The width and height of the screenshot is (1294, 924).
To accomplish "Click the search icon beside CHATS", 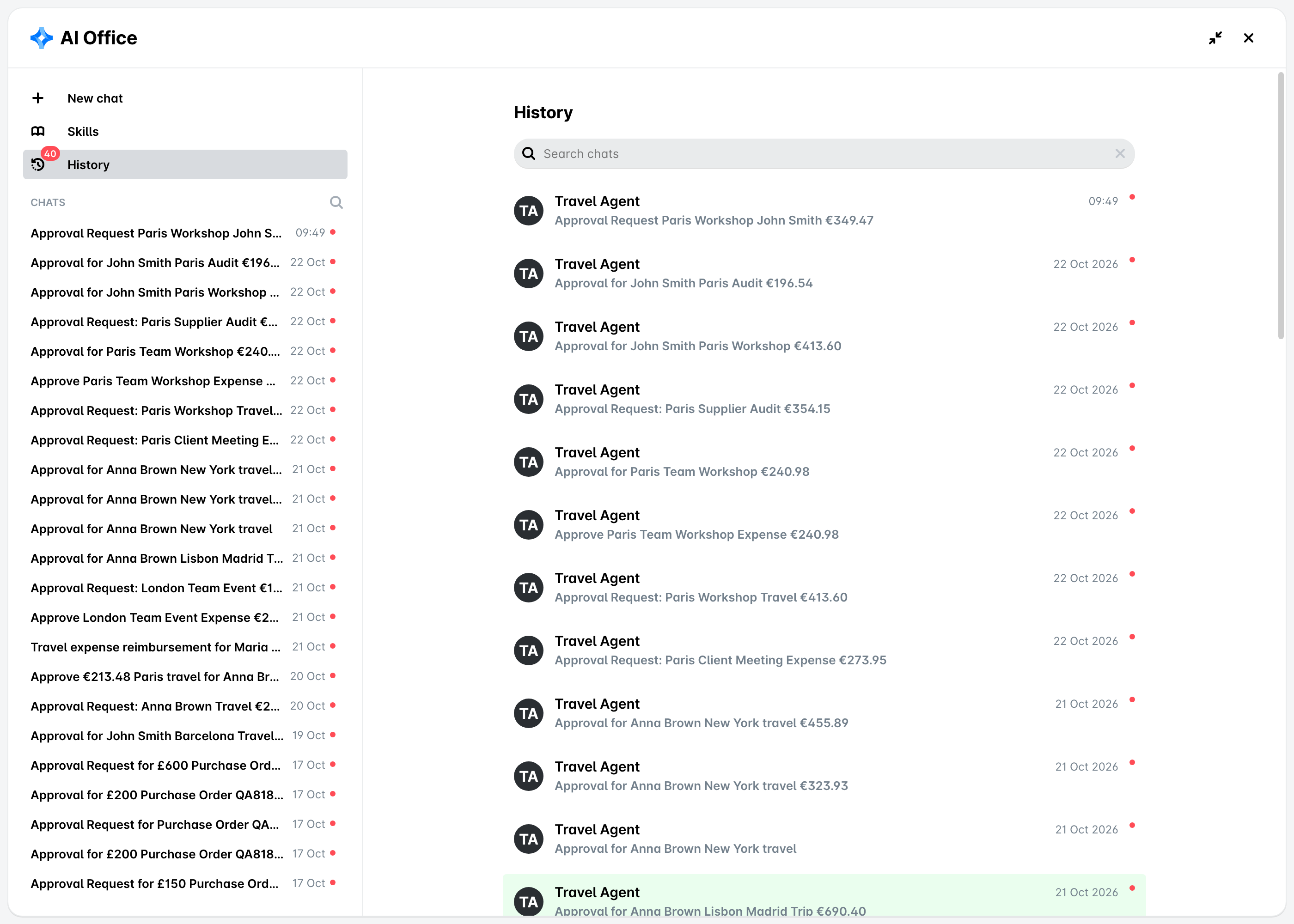I will point(336,202).
